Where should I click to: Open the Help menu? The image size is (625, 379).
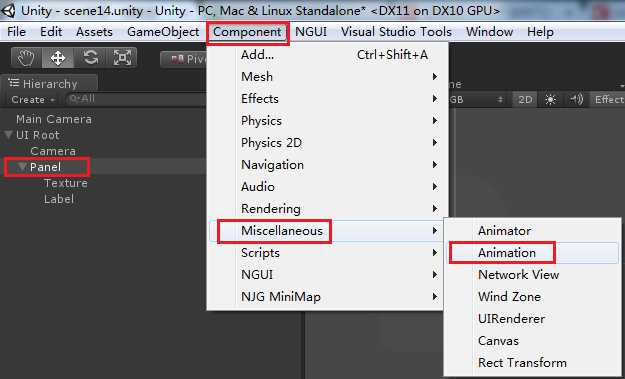click(540, 32)
